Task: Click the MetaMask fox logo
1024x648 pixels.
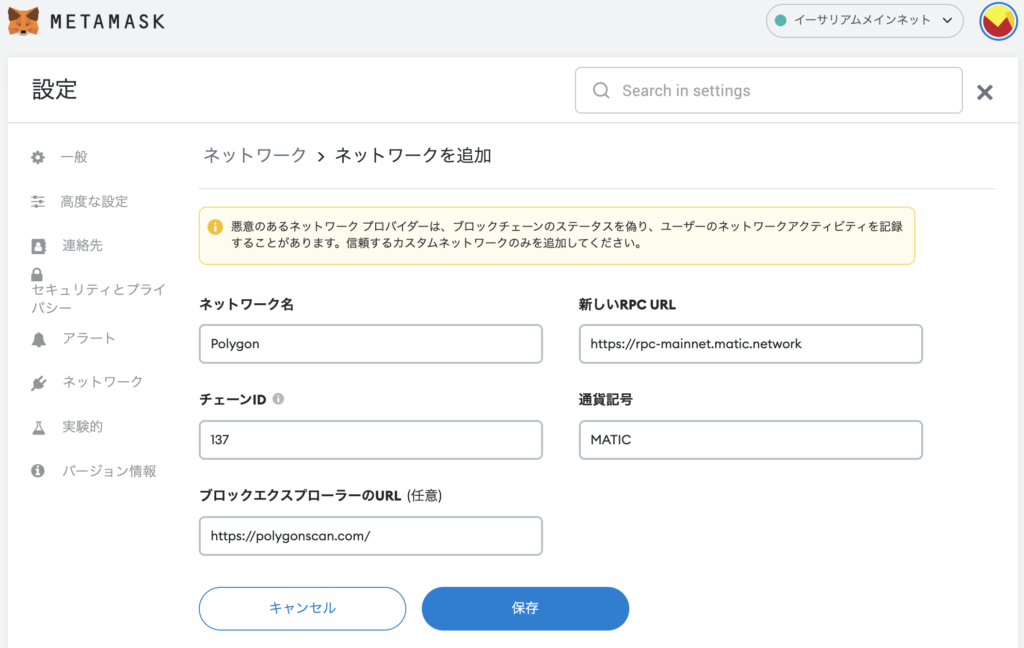Action: coord(25,20)
